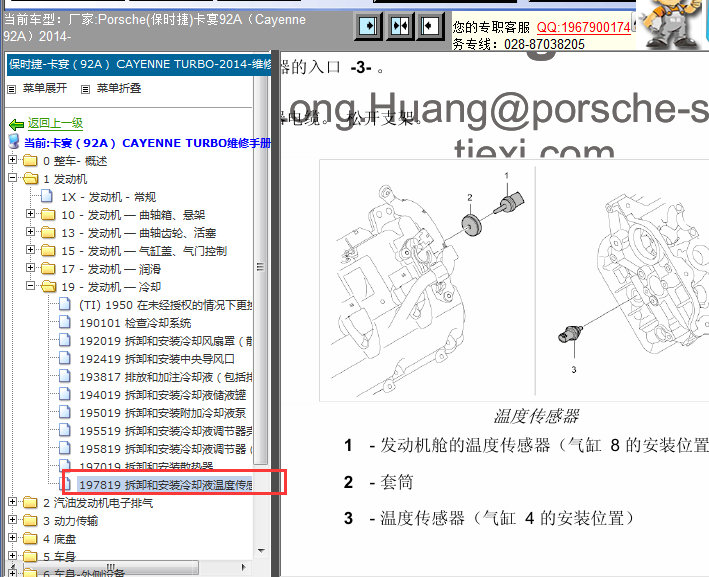
Task: Click the 返回上一级 link
Action: [x=55, y=123]
